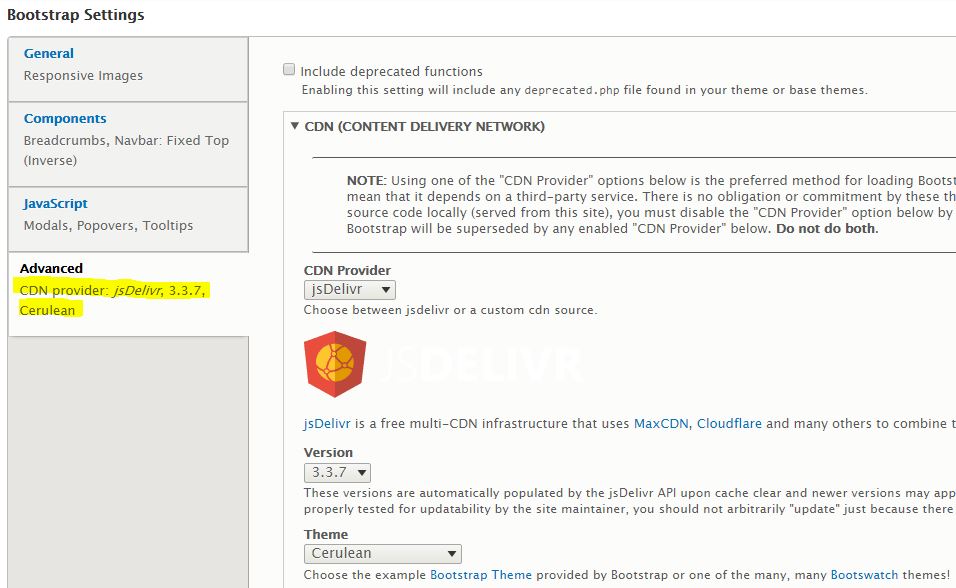Click the 'CDN Provider' field label
The width and height of the screenshot is (956, 588).
pos(347,270)
